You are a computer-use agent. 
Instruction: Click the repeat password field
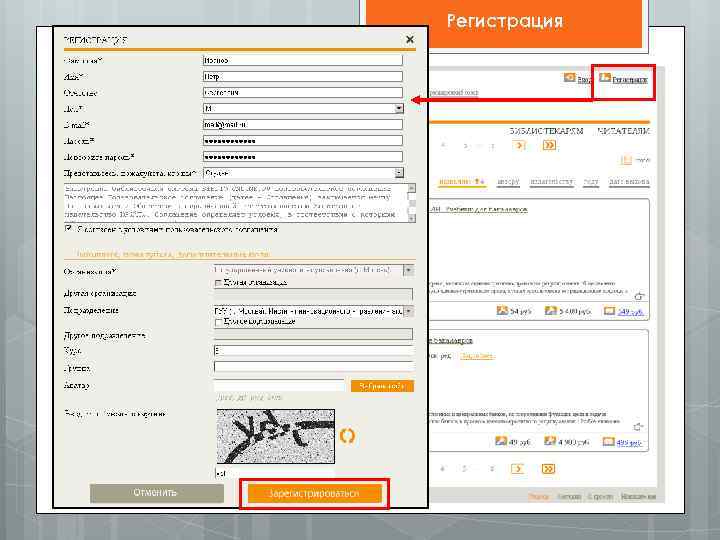[x=303, y=157]
